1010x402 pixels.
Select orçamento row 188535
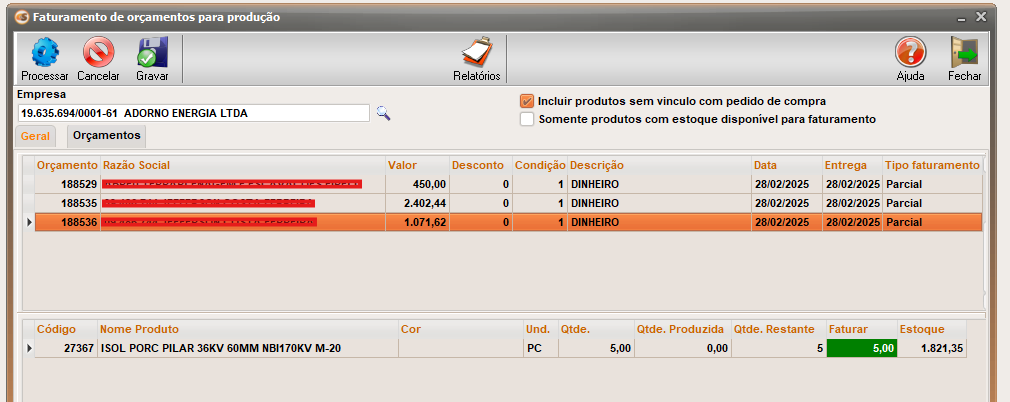tap(68, 203)
